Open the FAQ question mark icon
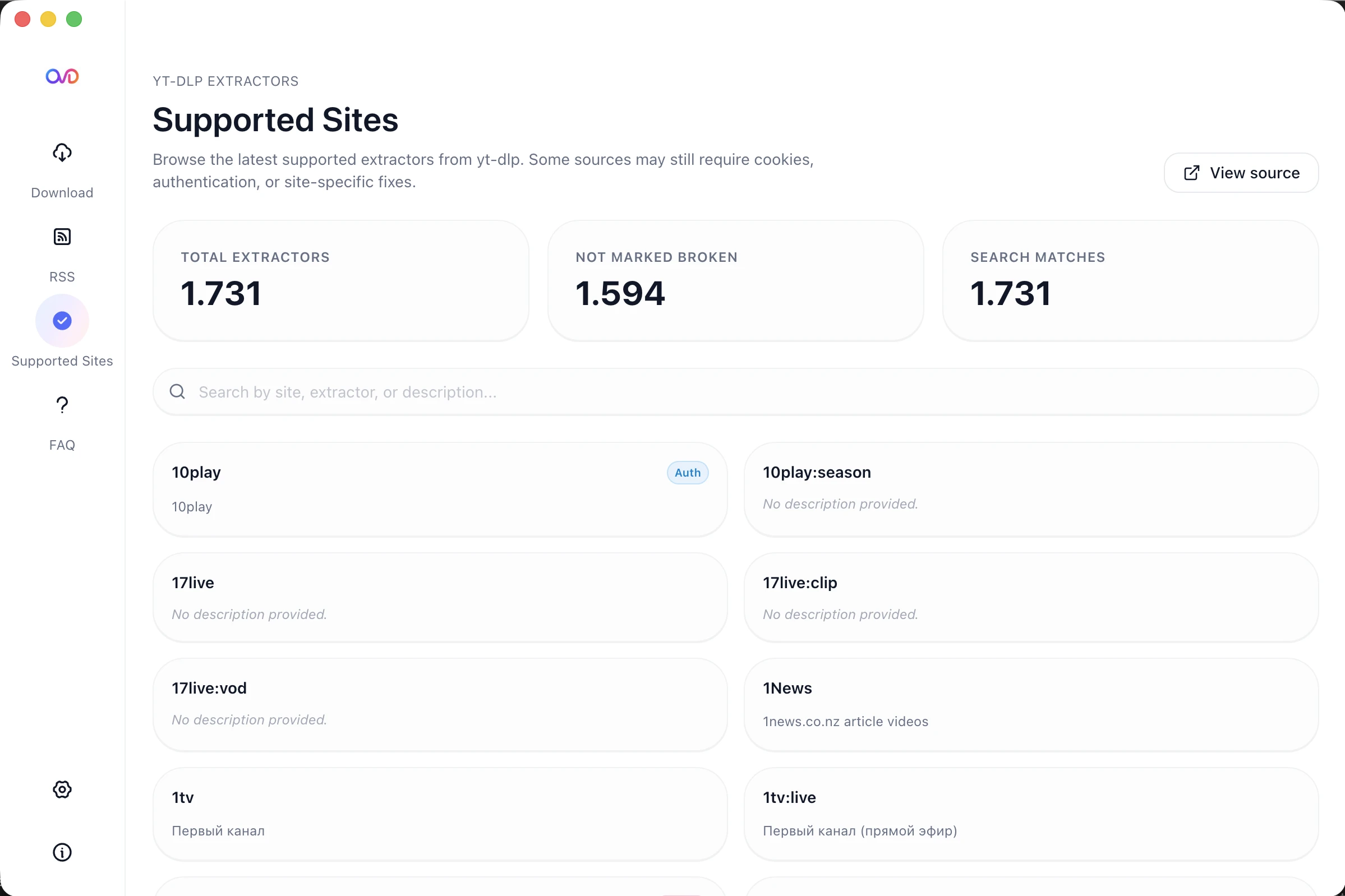The image size is (1345, 896). [62, 405]
